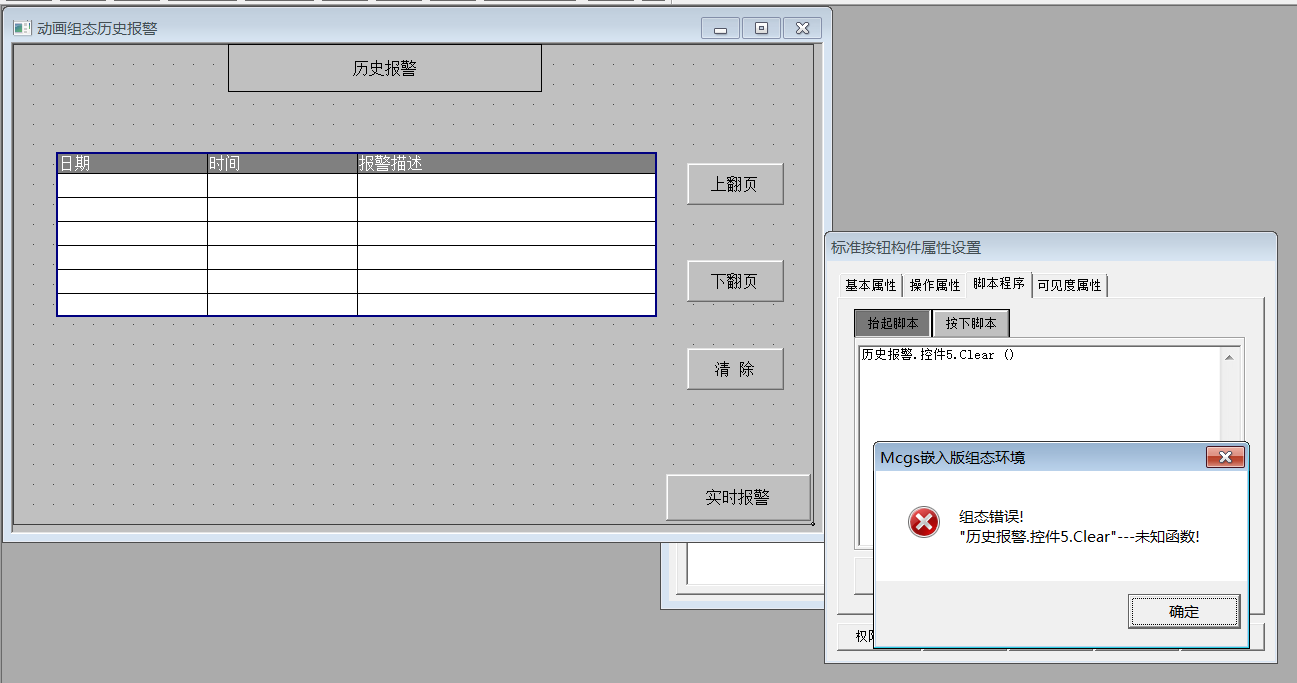This screenshot has width=1297, height=683.
Task: Click the 报警描述 column header
Action: click(x=505, y=163)
